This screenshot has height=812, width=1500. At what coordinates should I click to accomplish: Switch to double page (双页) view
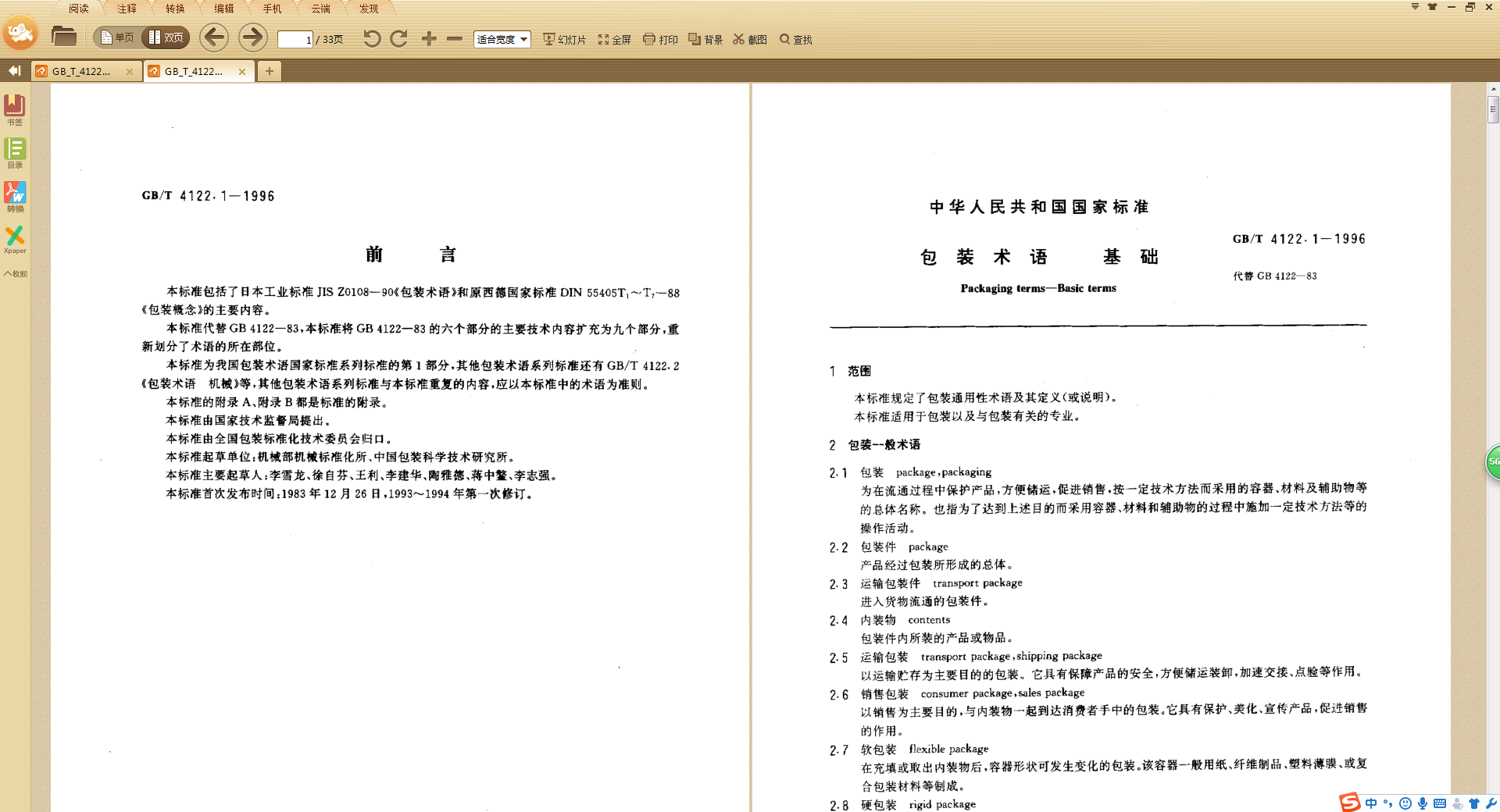(166, 37)
